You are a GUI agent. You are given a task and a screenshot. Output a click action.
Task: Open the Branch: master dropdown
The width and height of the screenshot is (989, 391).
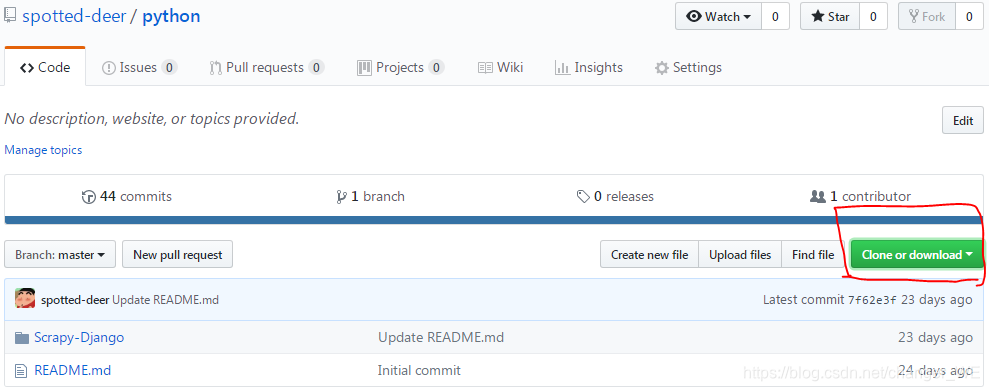click(60, 255)
